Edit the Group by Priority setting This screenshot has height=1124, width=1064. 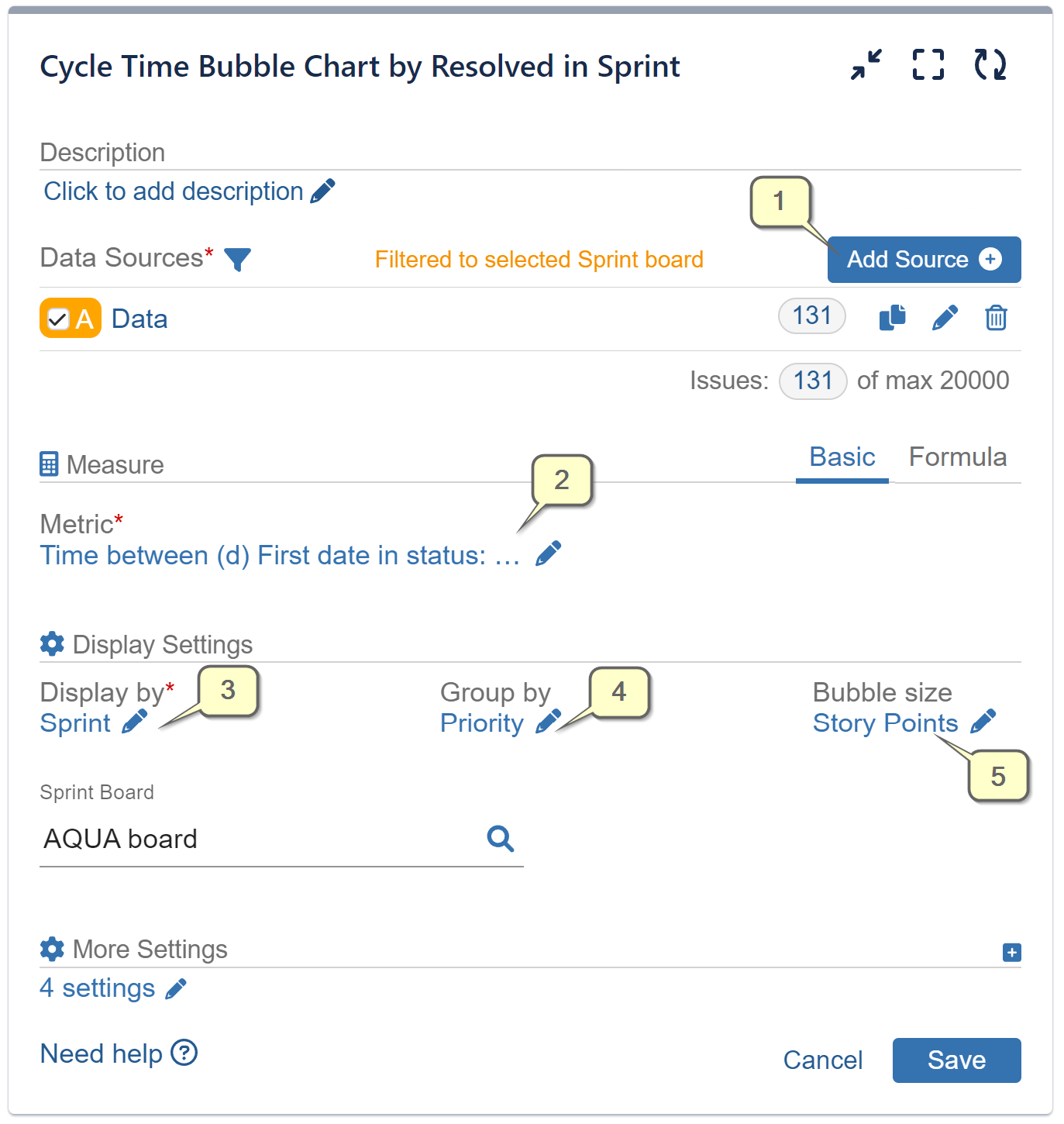[x=549, y=721]
